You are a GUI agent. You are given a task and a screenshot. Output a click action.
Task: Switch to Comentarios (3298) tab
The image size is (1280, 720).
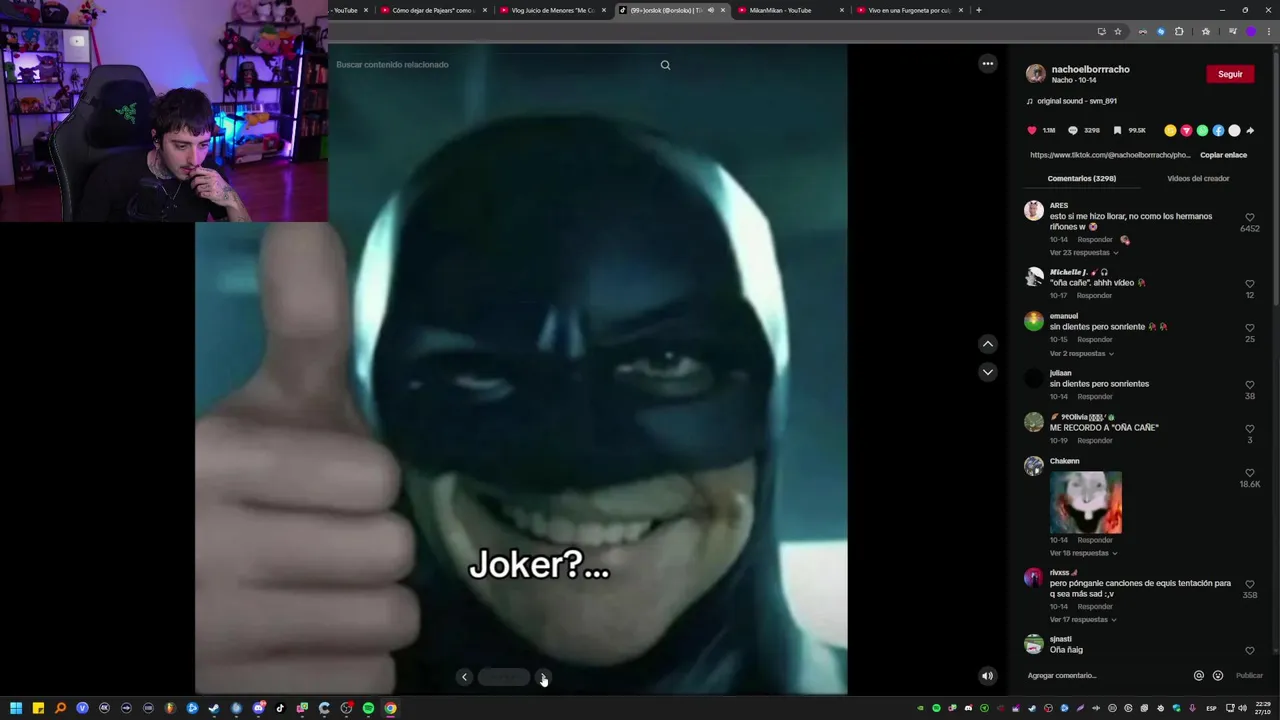click(x=1082, y=178)
